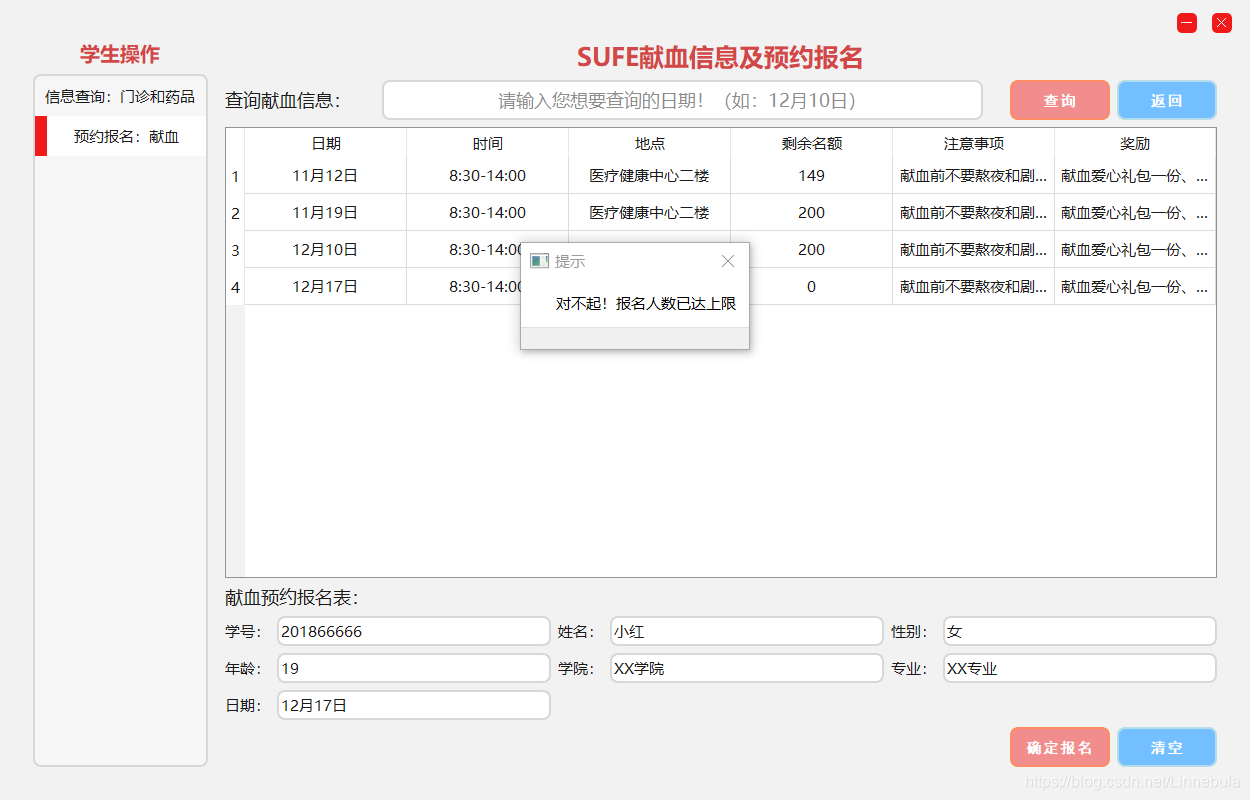Open 信息查询：门诊和药品 in the sidebar
Image resolution: width=1250 pixels, height=800 pixels.
120,97
